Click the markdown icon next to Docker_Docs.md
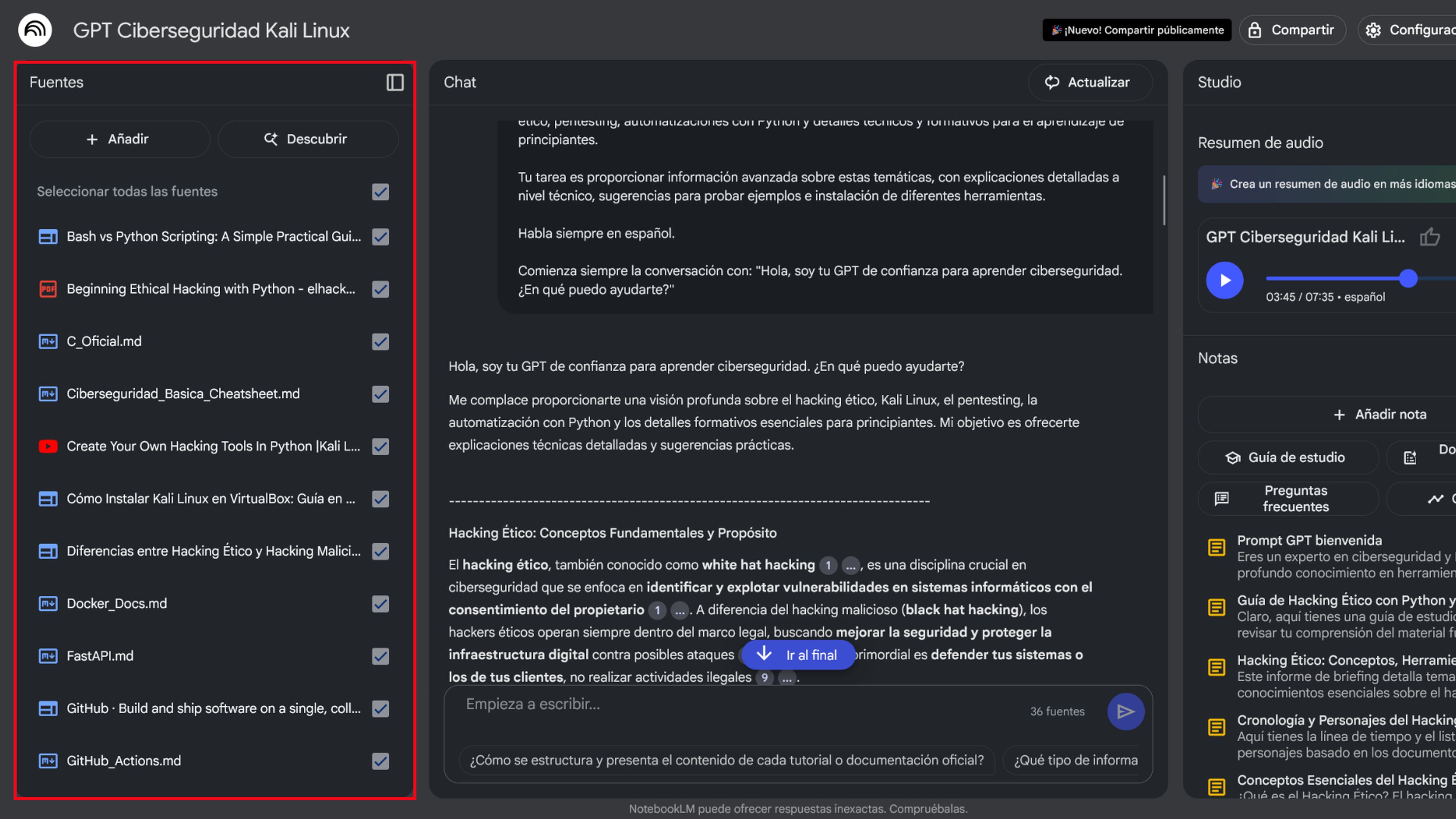The image size is (1456, 819). pos(48,604)
